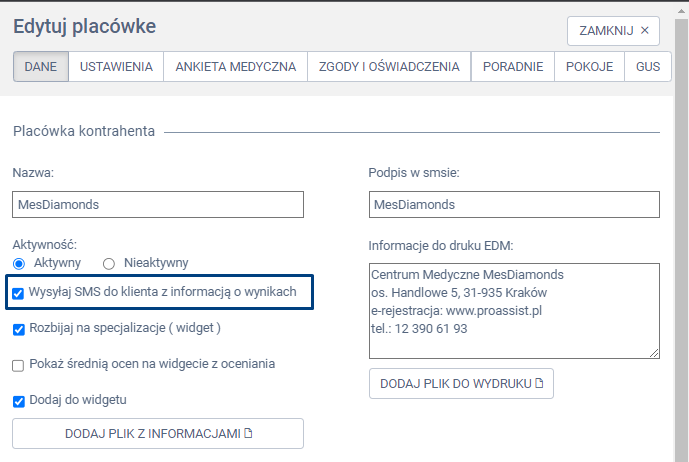
Task: Click the Podpis w smsie field
Action: pos(514,204)
